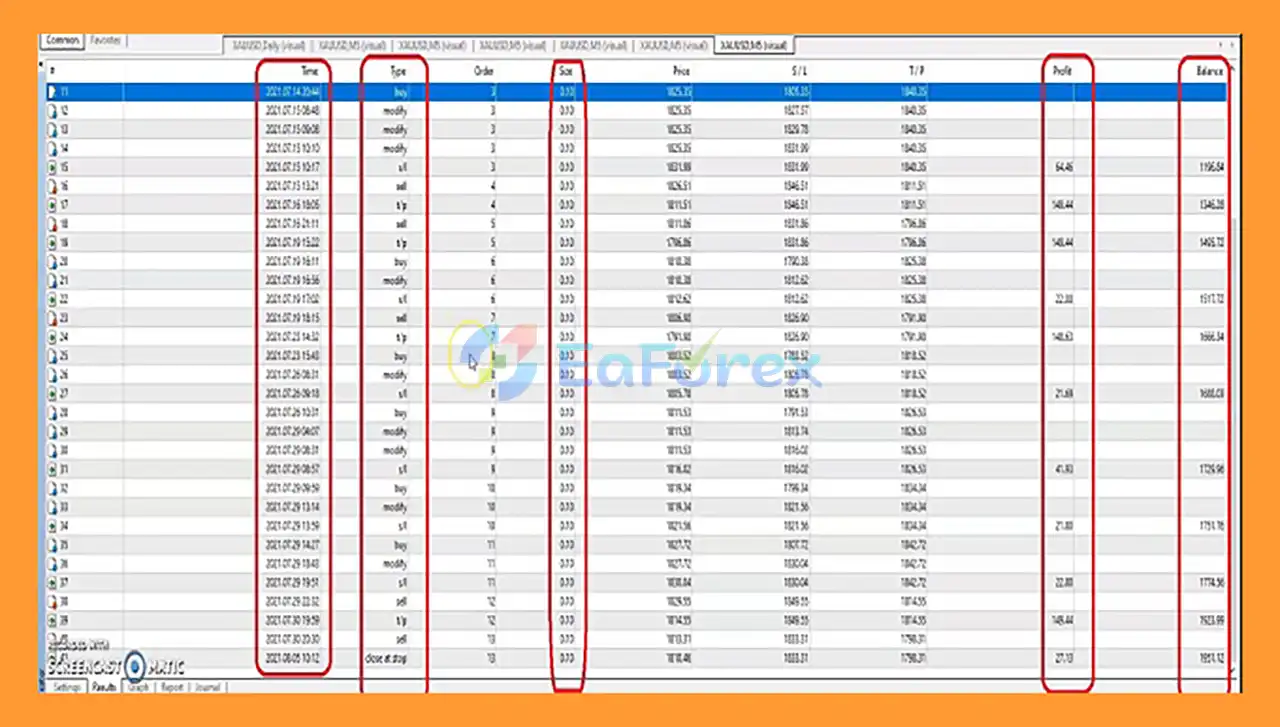
Task: Click the sell icon on row 16
Action: tap(53, 186)
